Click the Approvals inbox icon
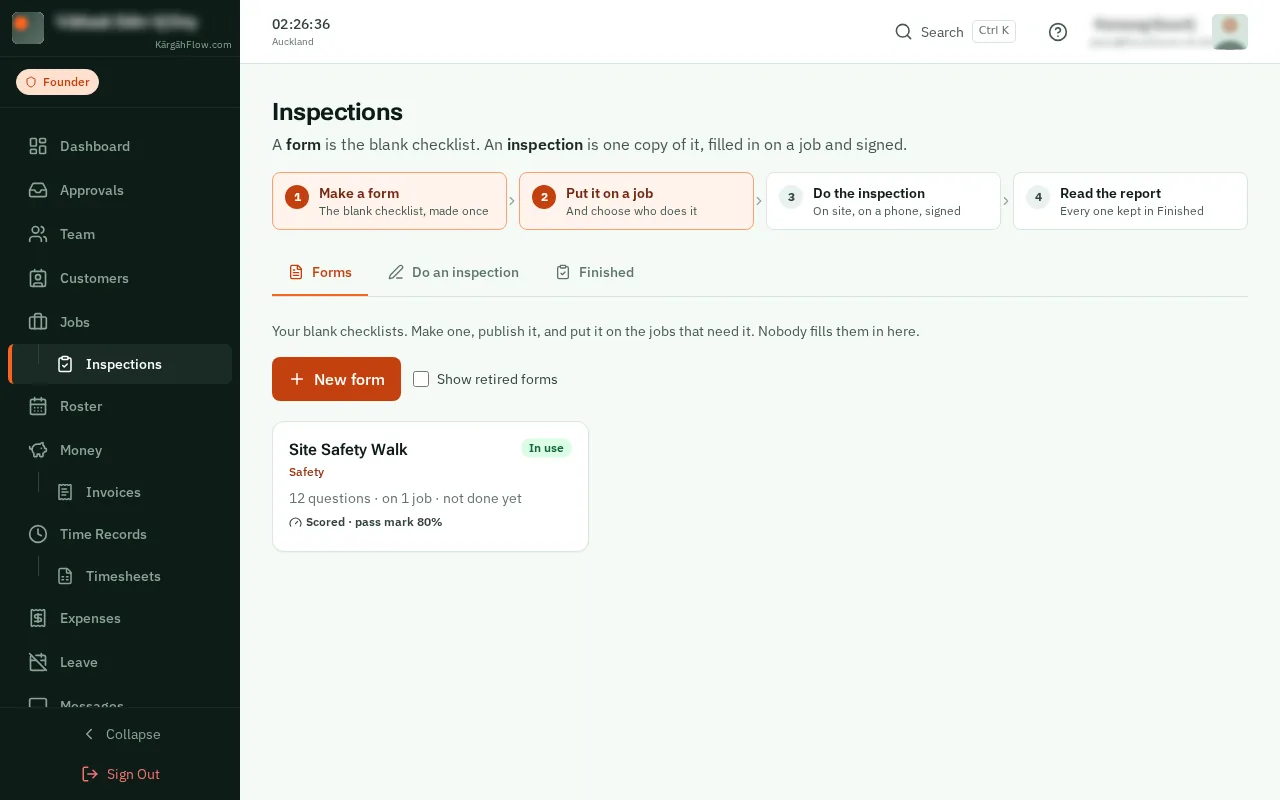 (x=38, y=190)
